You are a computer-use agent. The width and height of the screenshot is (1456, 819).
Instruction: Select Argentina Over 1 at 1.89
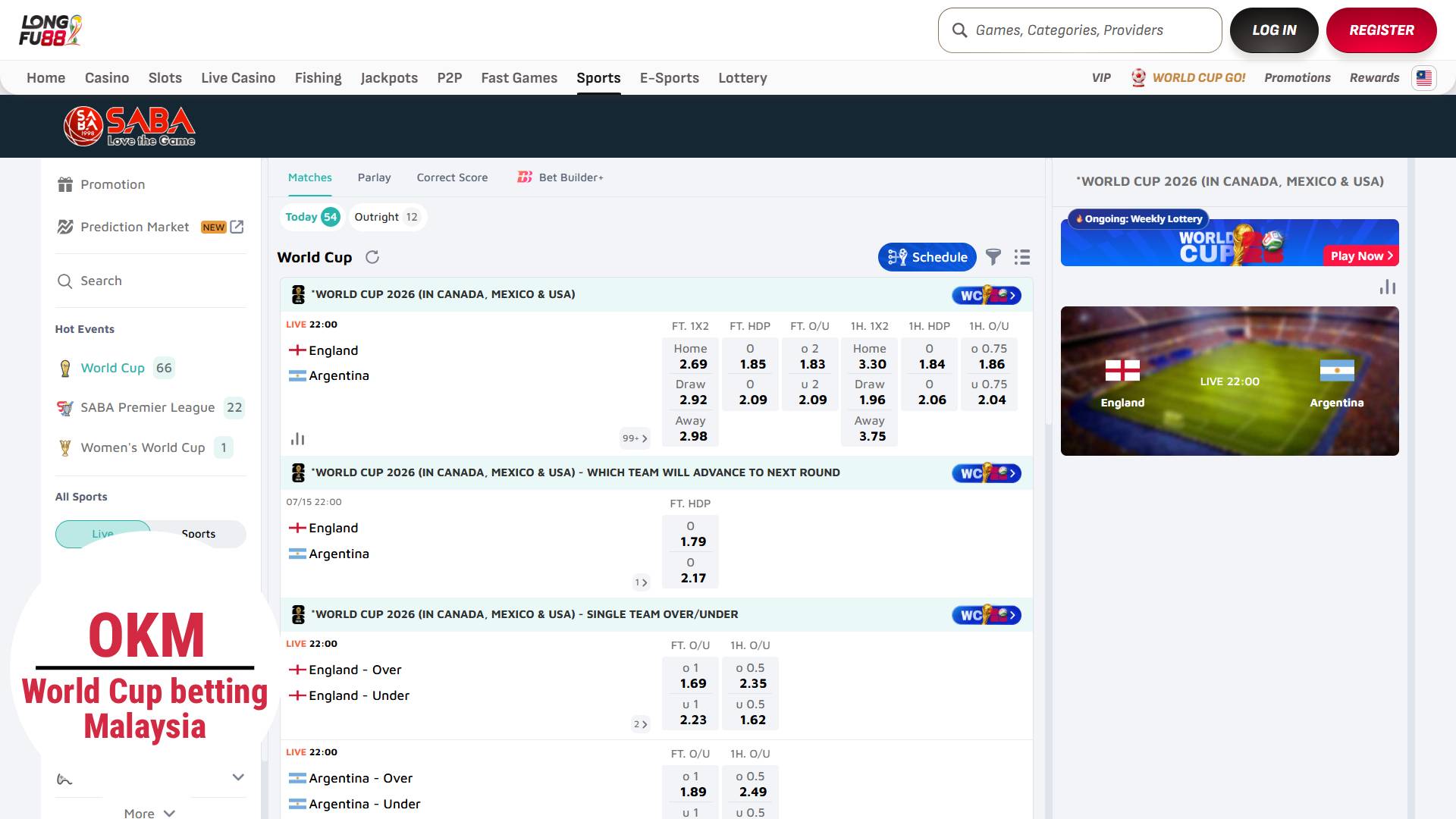(691, 784)
